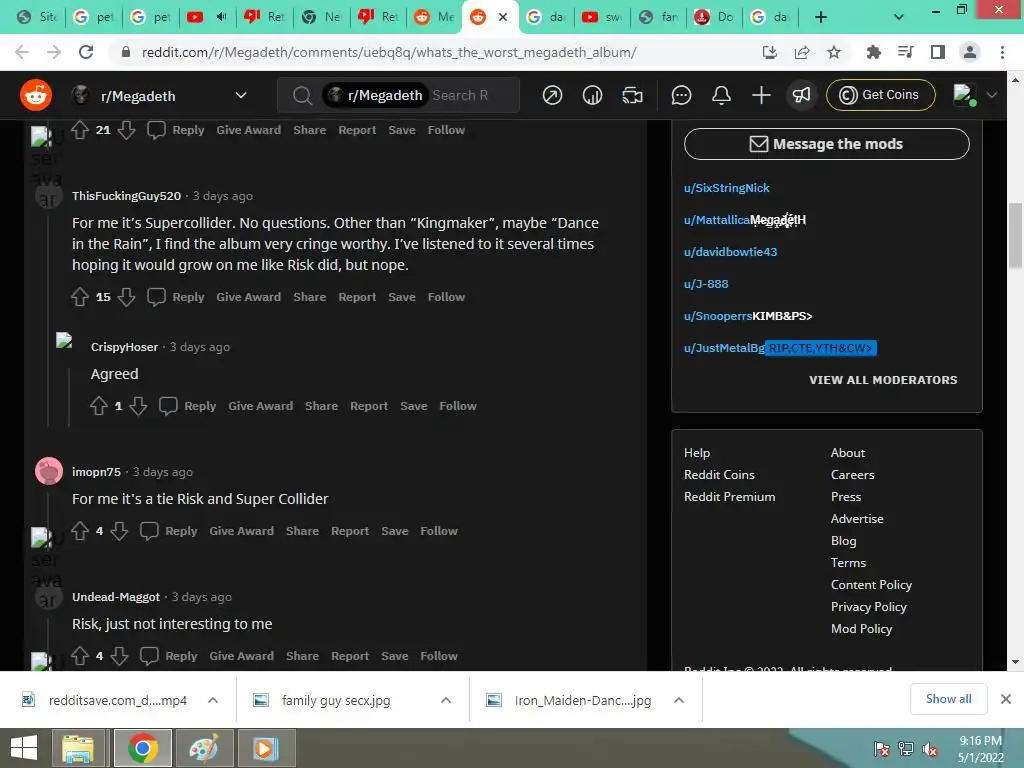
Task: Click Show all downloads
Action: pyautogui.click(x=948, y=699)
